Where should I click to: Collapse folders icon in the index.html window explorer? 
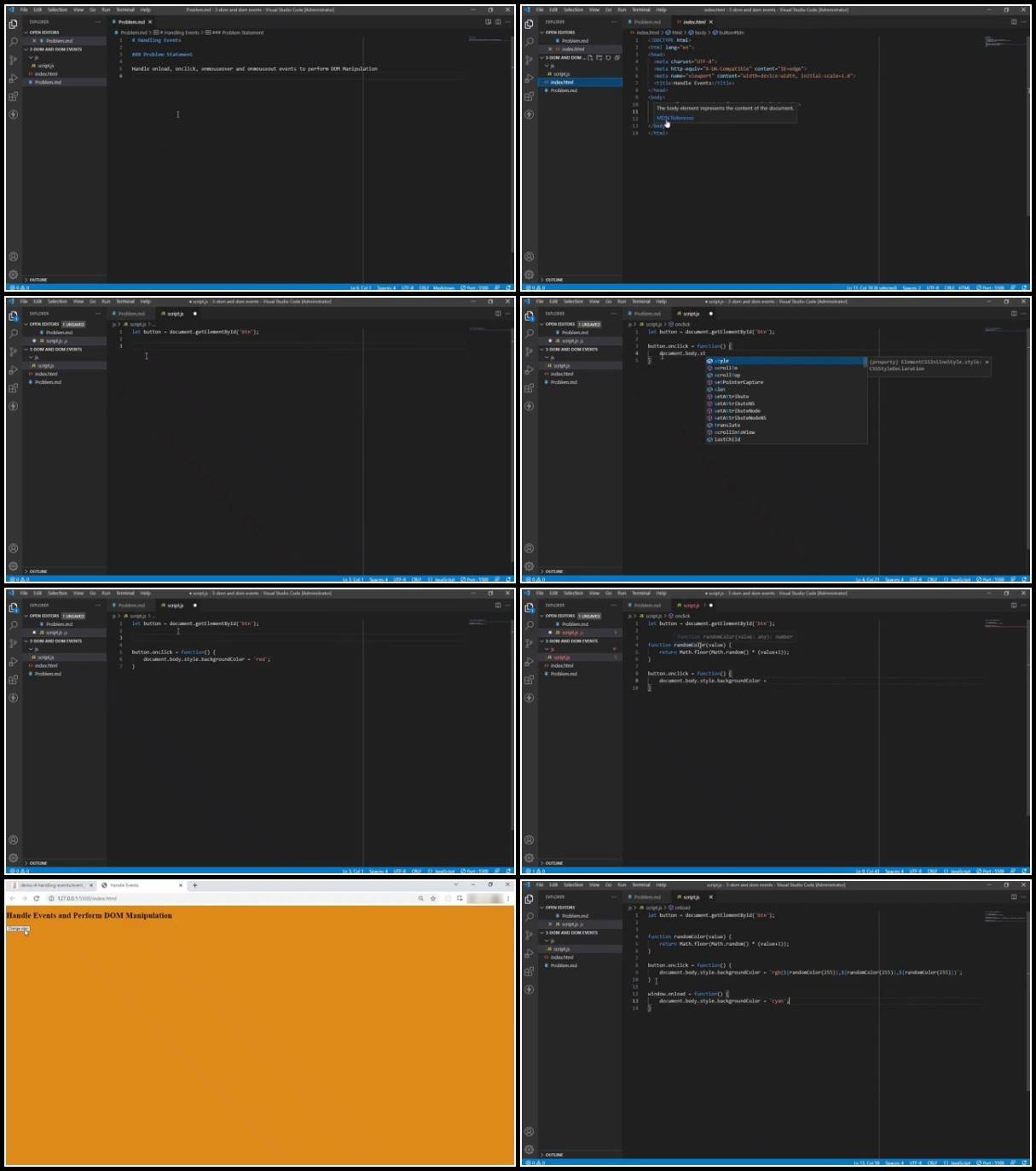pos(617,57)
